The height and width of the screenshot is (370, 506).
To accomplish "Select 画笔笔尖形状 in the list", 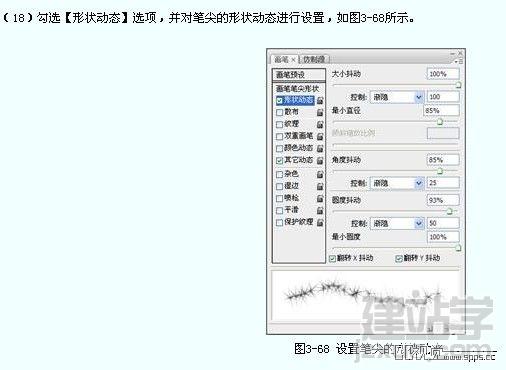I will point(298,88).
